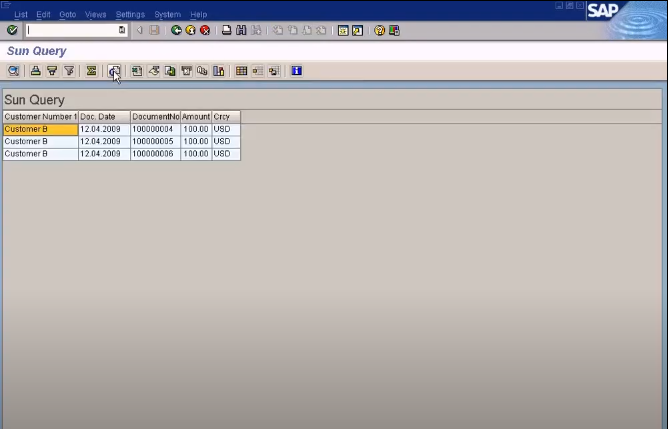Click the Set Filter funnel icon

[x=69, y=71]
